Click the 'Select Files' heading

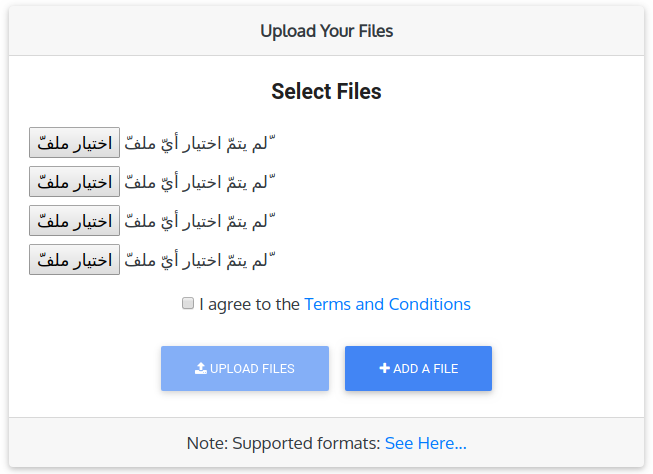pos(326,92)
